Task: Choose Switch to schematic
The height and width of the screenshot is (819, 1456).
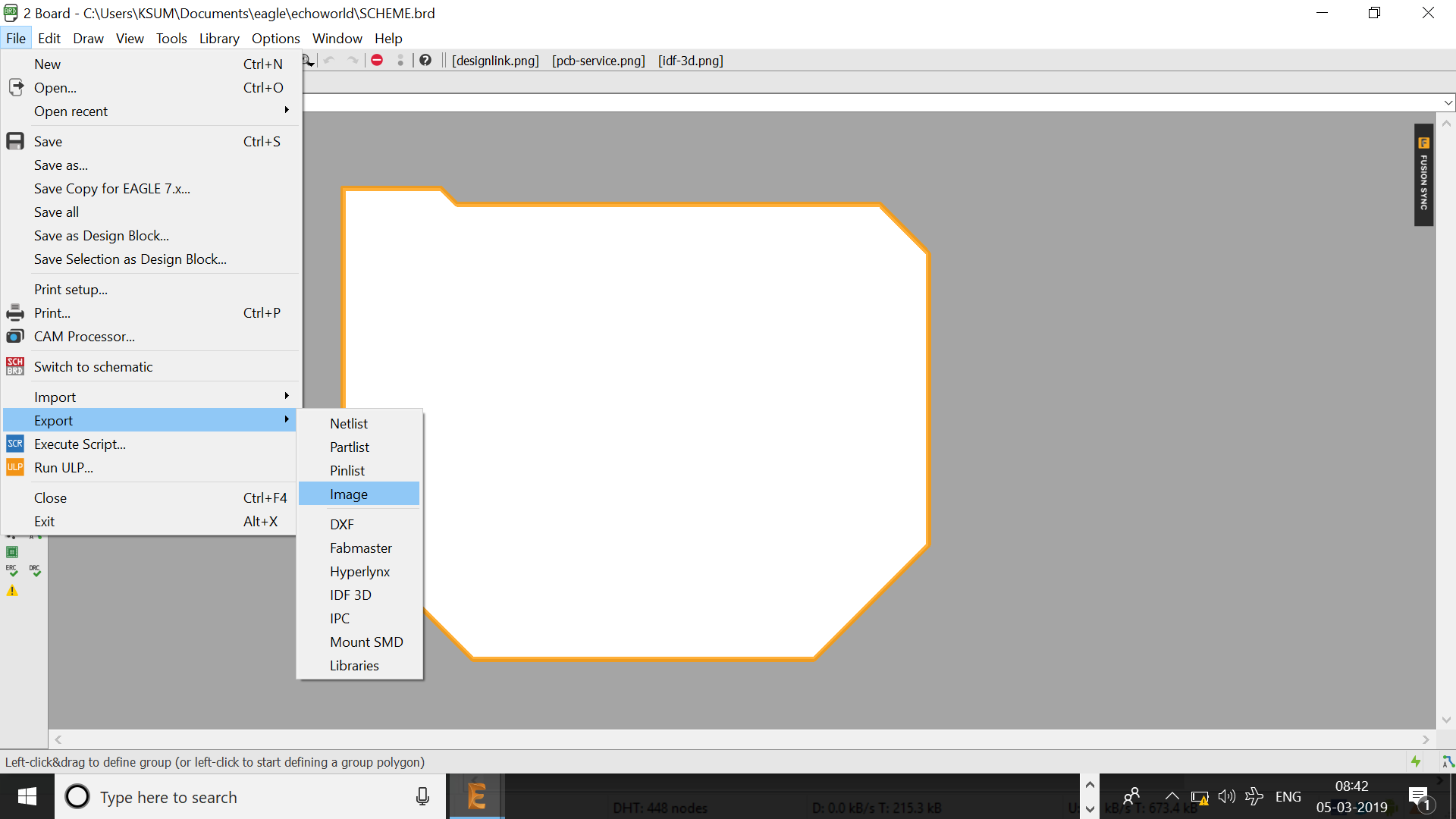Action: point(93,367)
